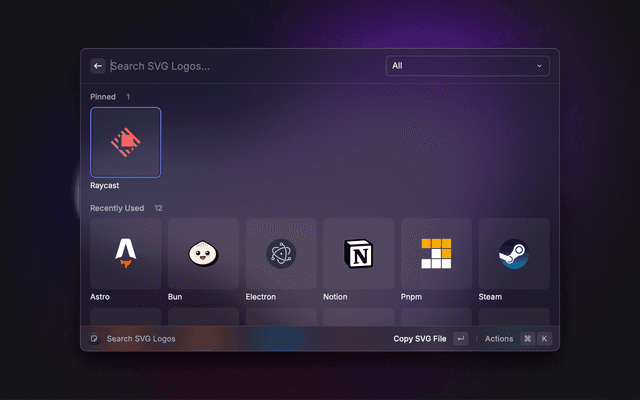This screenshot has width=640, height=400.
Task: Click the back arrow button
Action: (x=98, y=66)
